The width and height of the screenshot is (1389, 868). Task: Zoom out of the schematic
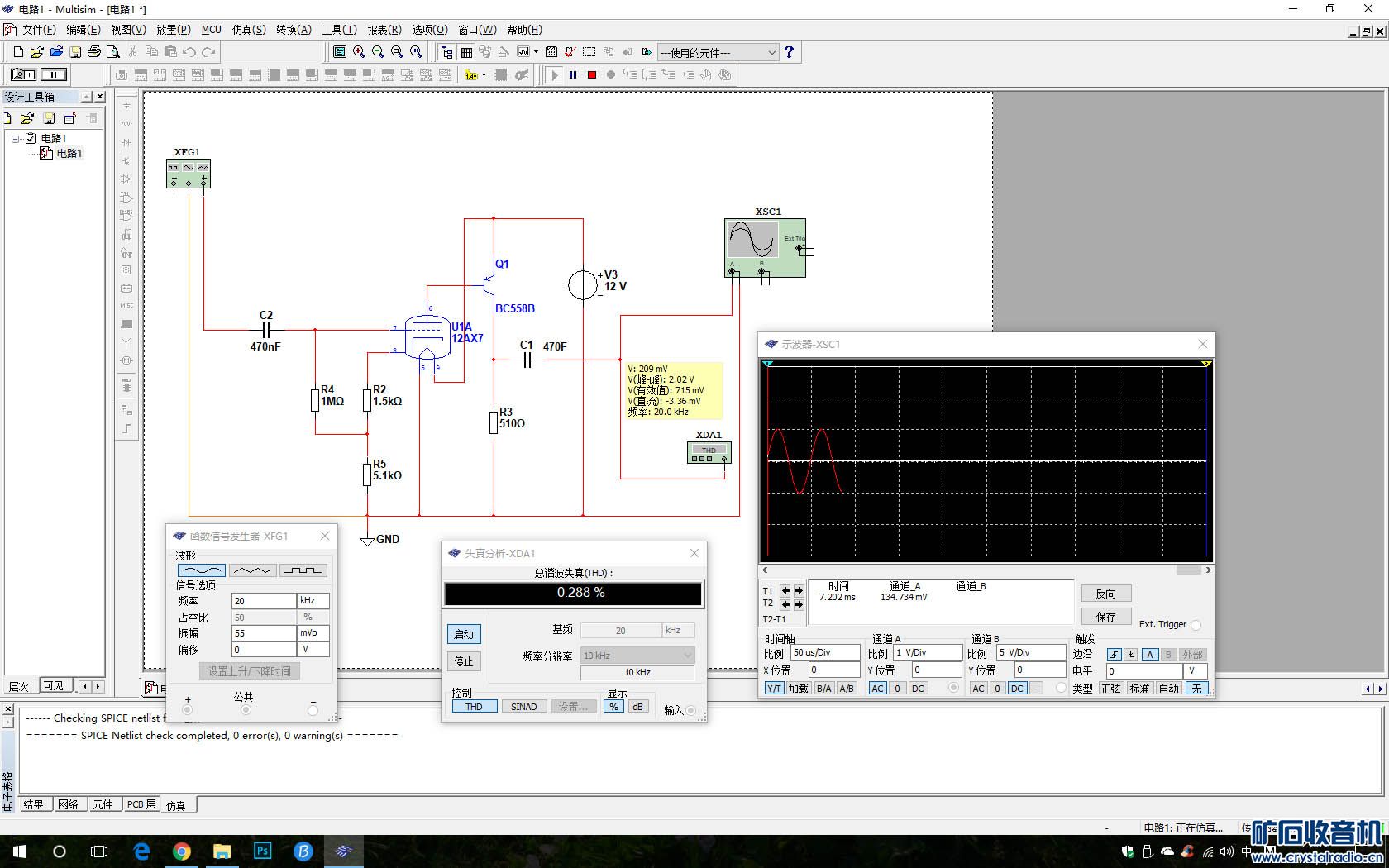(378, 52)
